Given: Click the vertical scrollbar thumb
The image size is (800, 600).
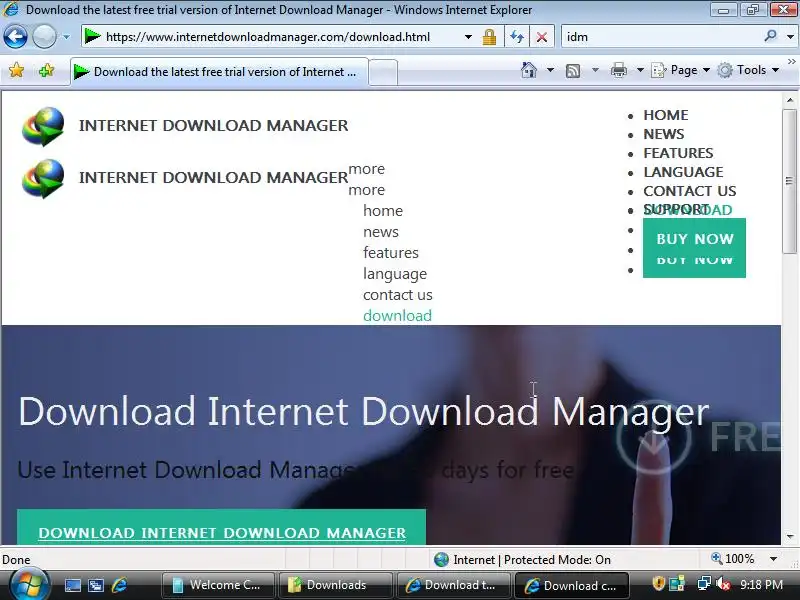Looking at the screenshot, I should 790,181.
